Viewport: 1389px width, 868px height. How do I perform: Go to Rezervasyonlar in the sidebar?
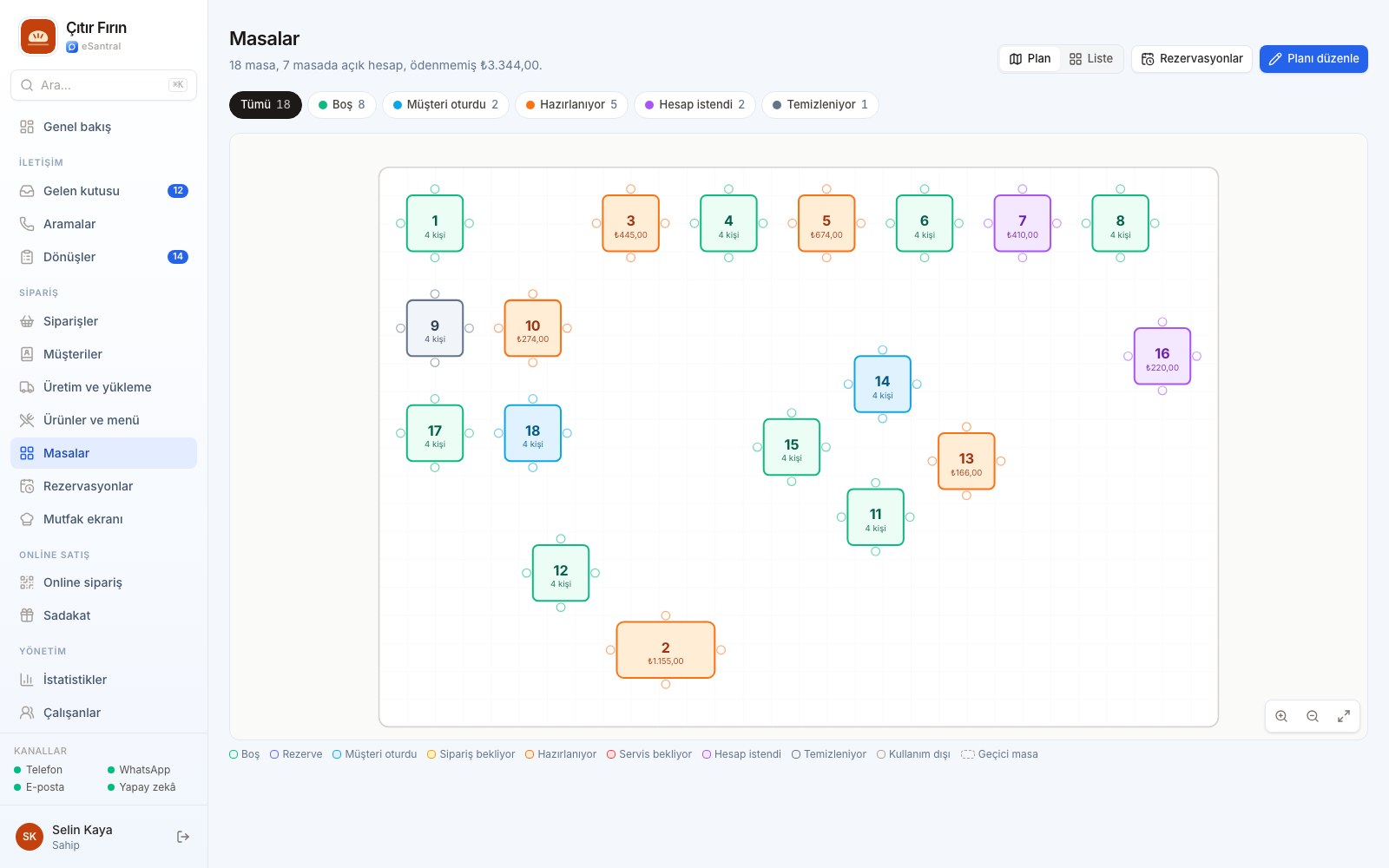(x=104, y=486)
